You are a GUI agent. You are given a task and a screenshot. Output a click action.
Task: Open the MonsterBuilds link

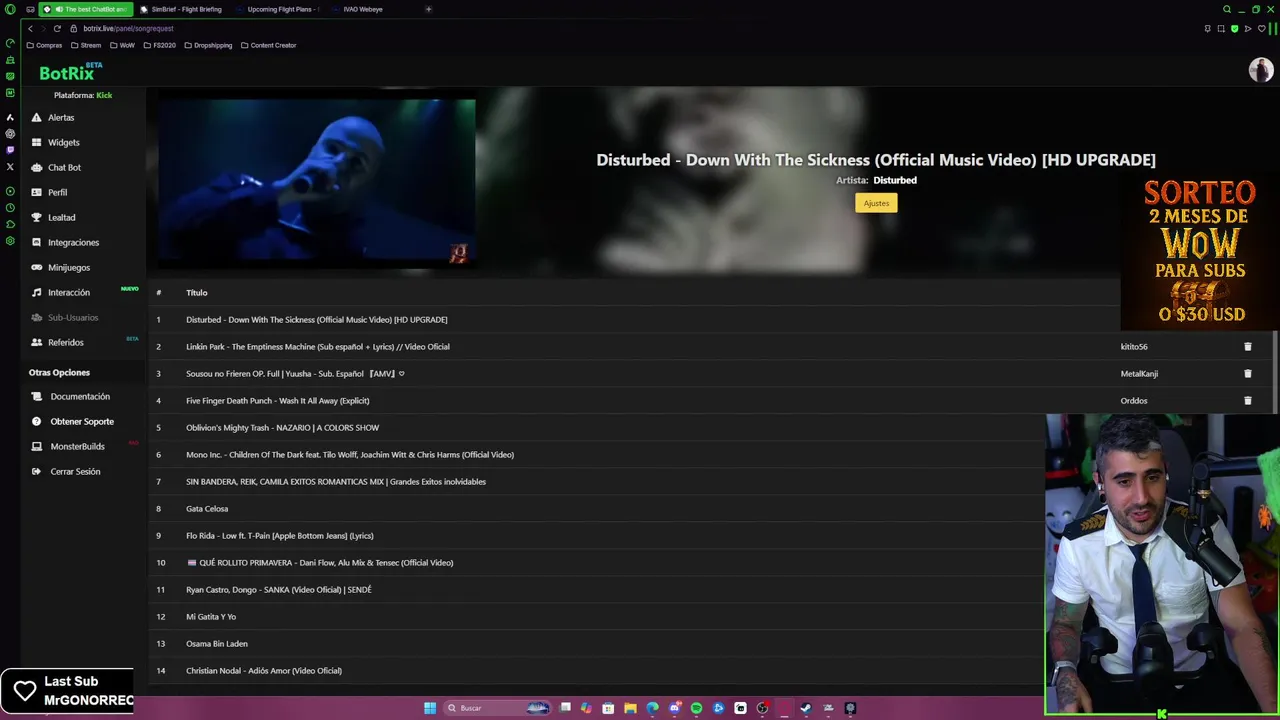[77, 446]
